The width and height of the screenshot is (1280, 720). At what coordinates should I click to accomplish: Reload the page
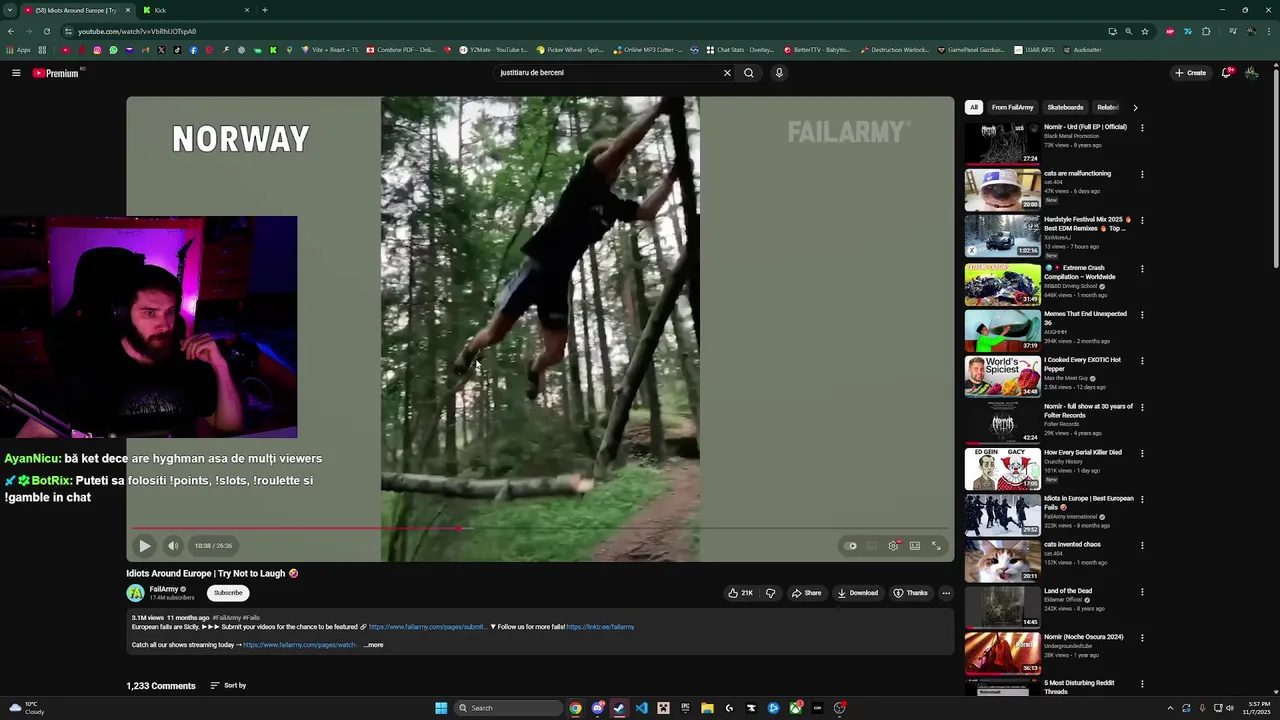click(x=46, y=31)
